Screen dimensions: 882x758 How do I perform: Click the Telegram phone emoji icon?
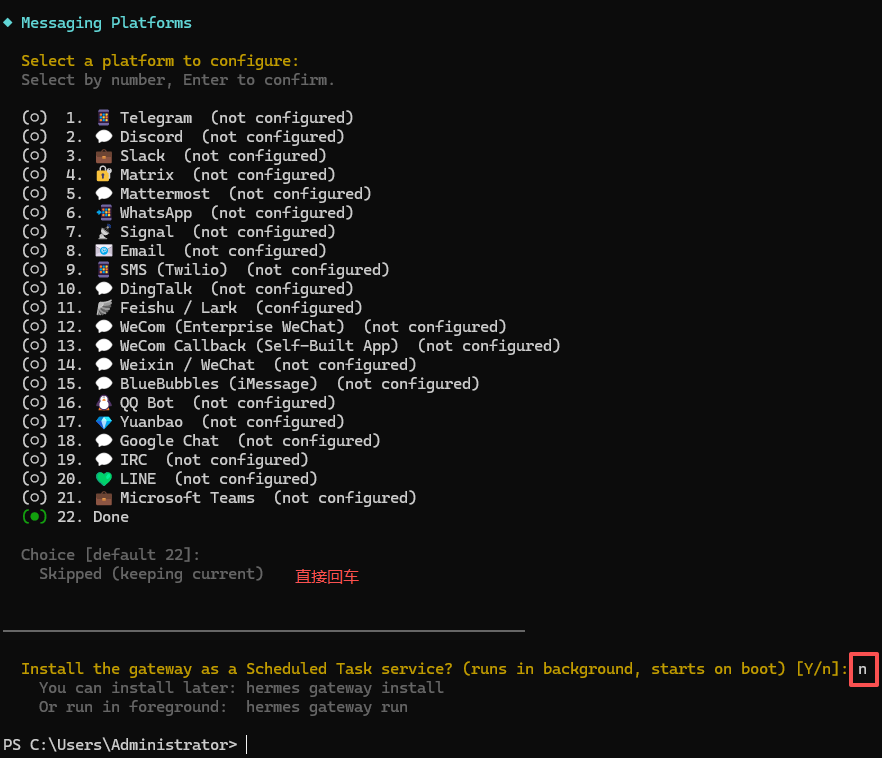pyautogui.click(x=104, y=118)
